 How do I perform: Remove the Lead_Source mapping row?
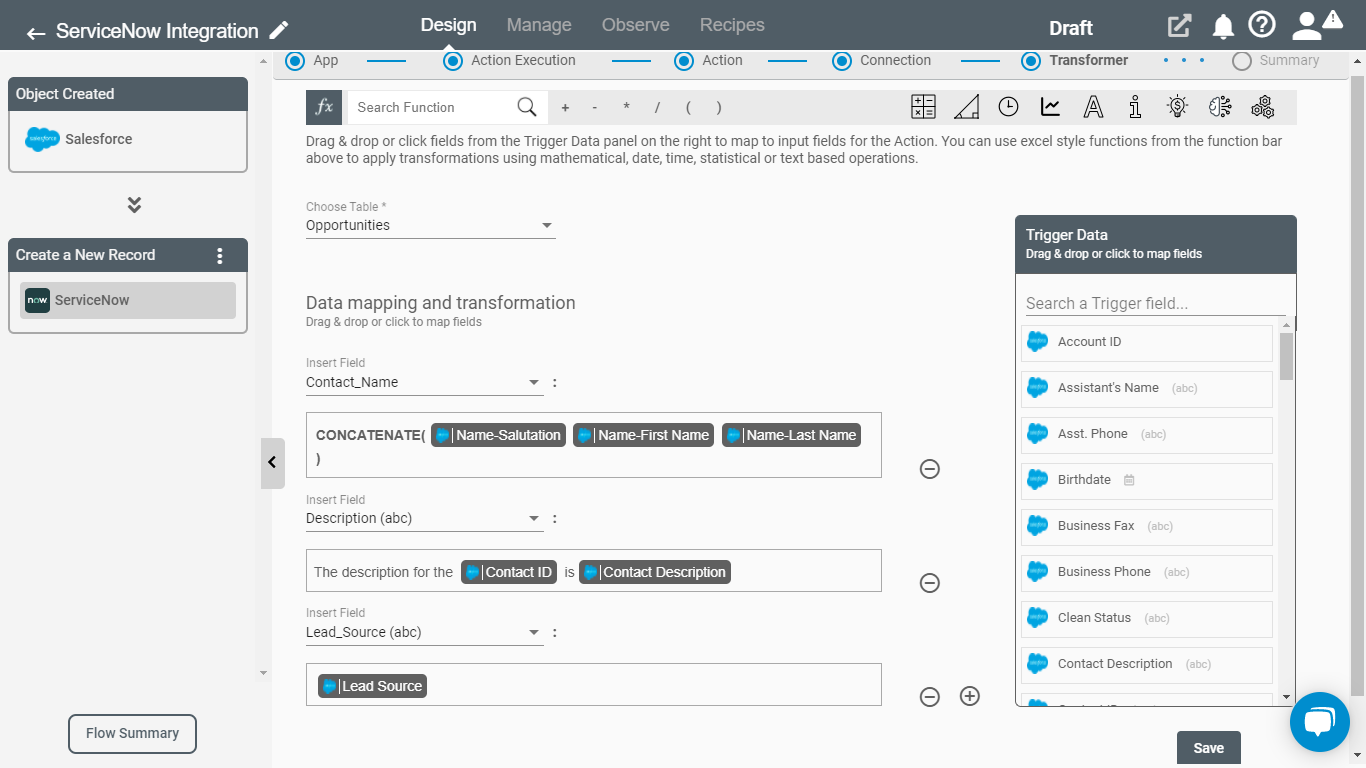pos(930,697)
